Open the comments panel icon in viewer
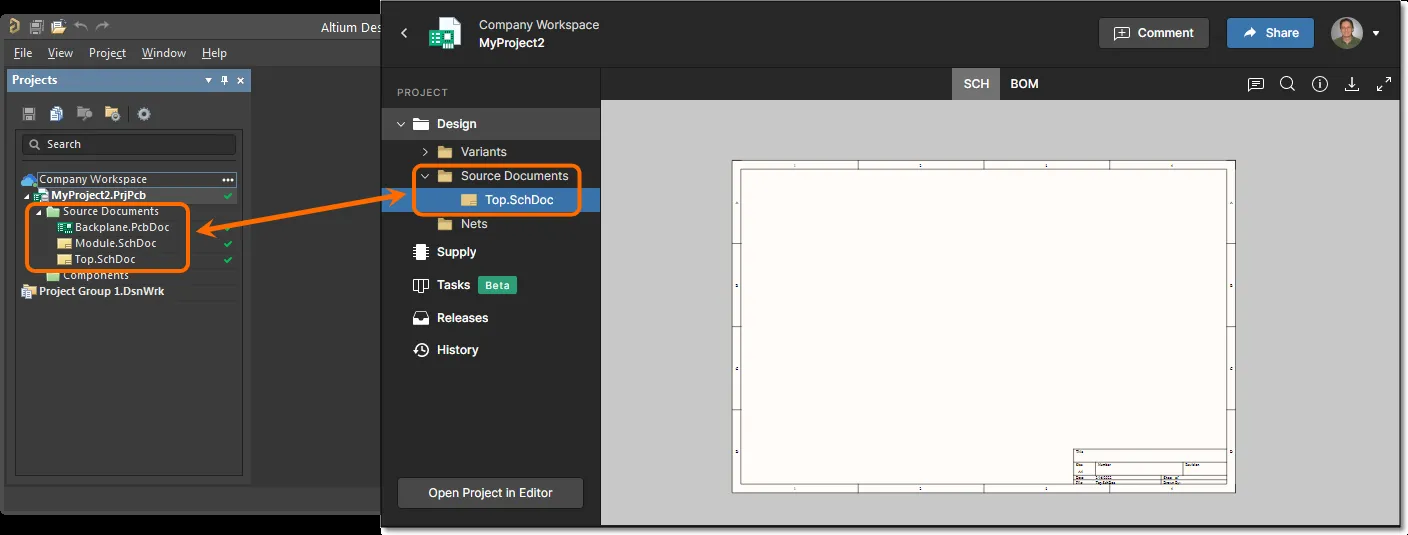The height and width of the screenshot is (535, 1408). coord(1256,85)
